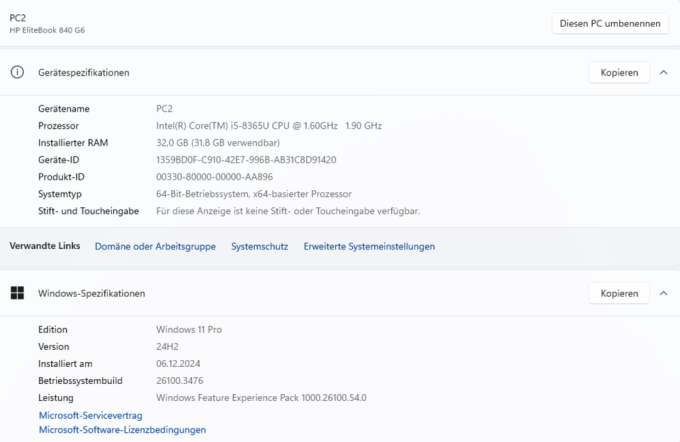Click the Gerätespezifikationen section header

[x=340, y=72]
